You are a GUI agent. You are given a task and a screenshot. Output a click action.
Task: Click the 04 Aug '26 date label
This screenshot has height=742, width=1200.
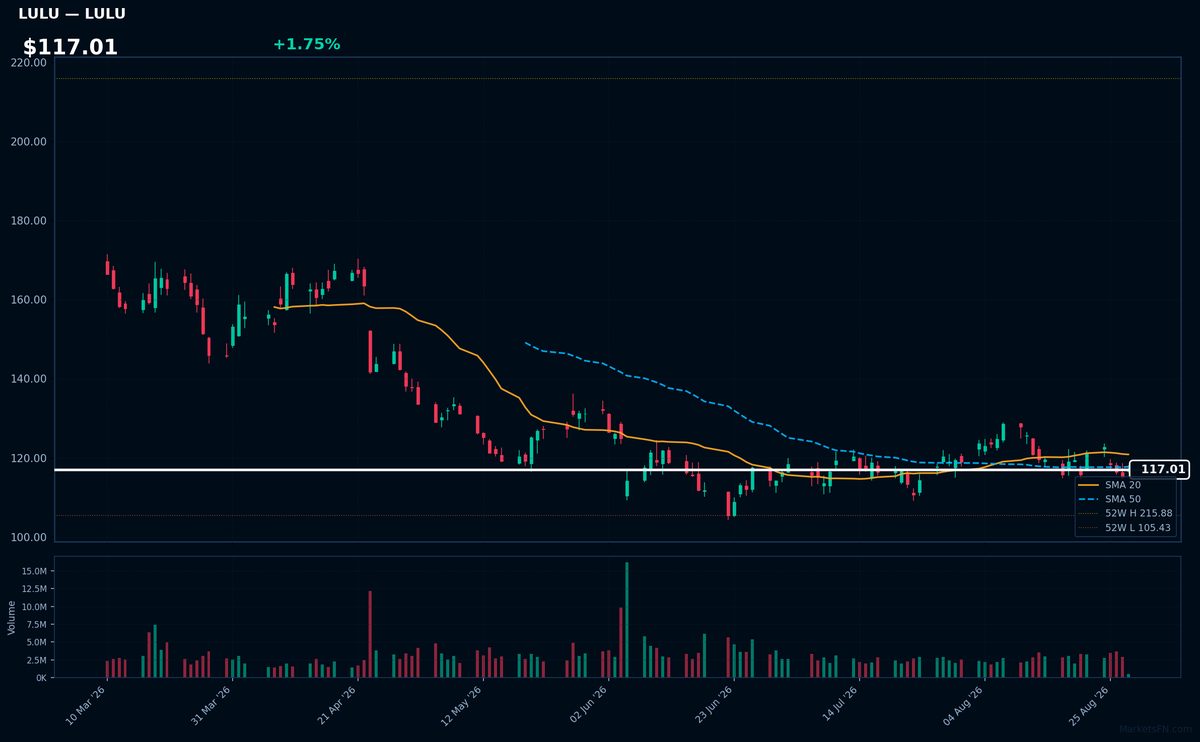(x=963, y=704)
